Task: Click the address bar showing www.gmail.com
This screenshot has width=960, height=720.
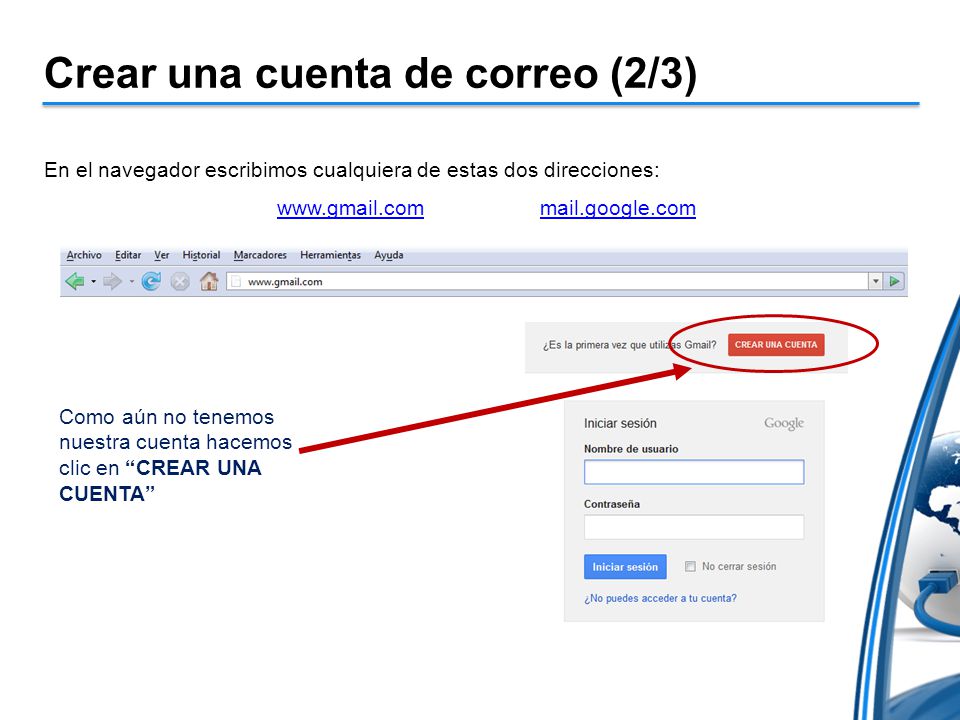Action: [547, 282]
